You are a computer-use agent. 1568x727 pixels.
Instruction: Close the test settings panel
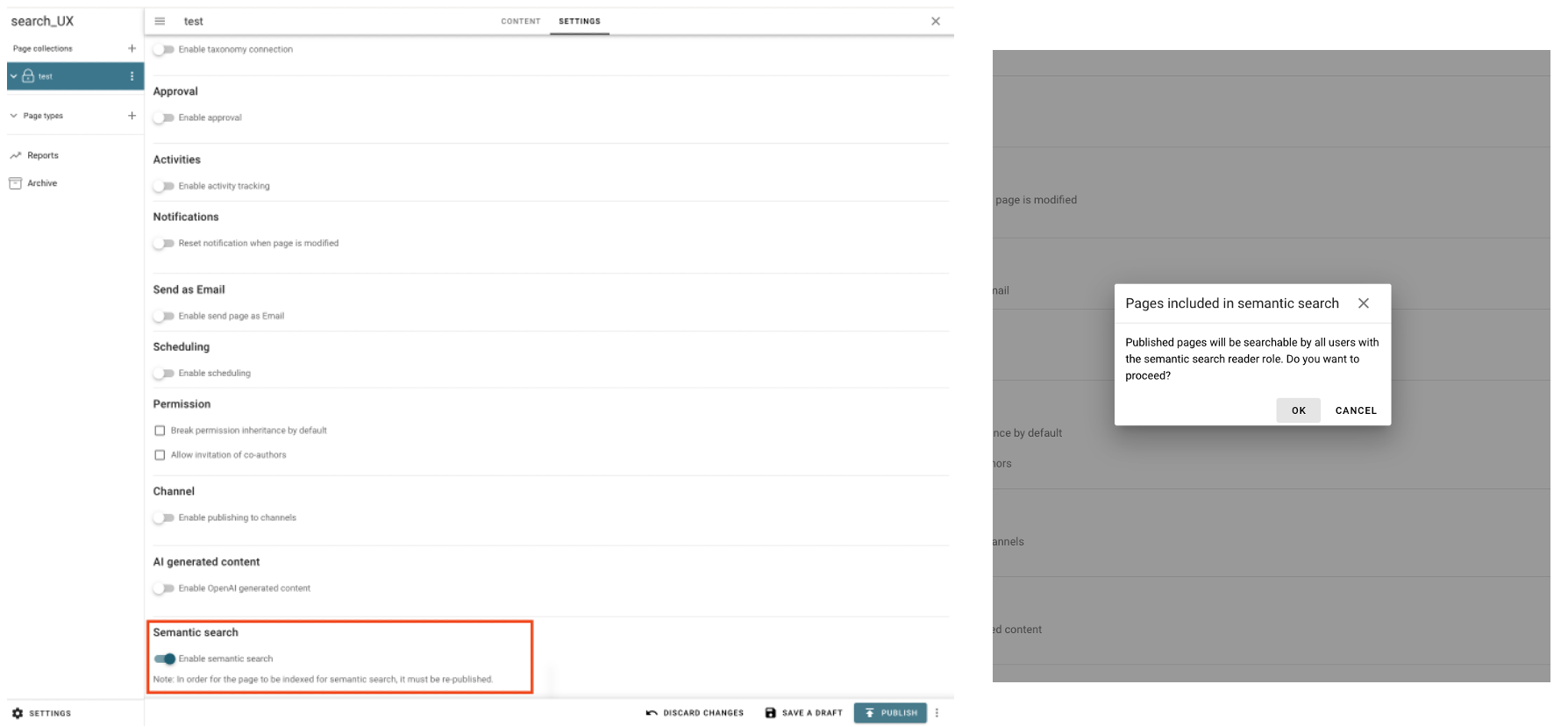point(936,21)
